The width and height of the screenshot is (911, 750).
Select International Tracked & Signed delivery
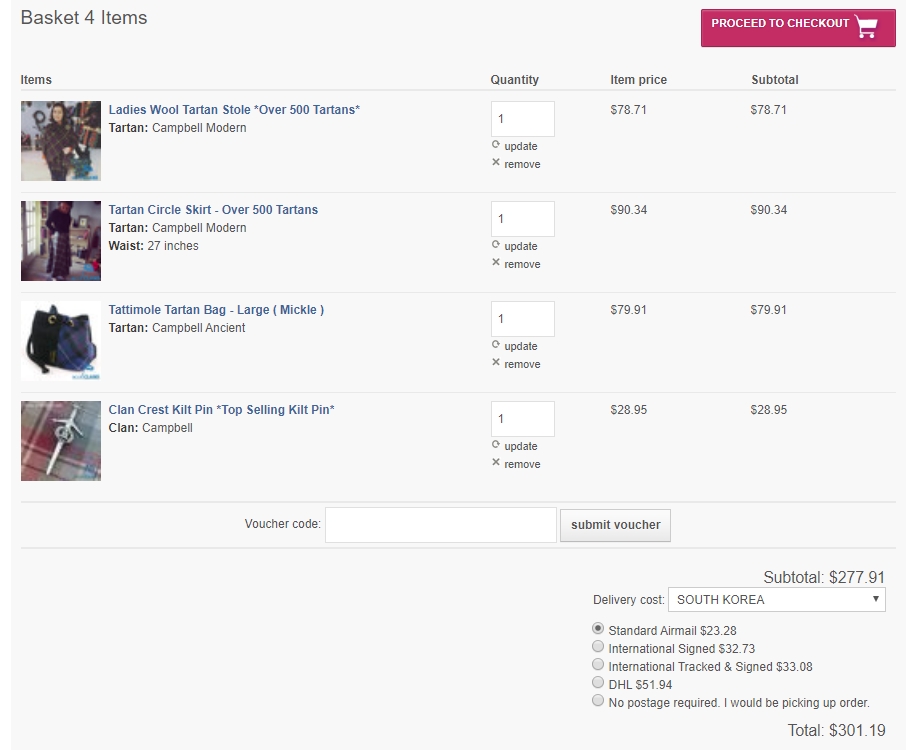[598, 665]
